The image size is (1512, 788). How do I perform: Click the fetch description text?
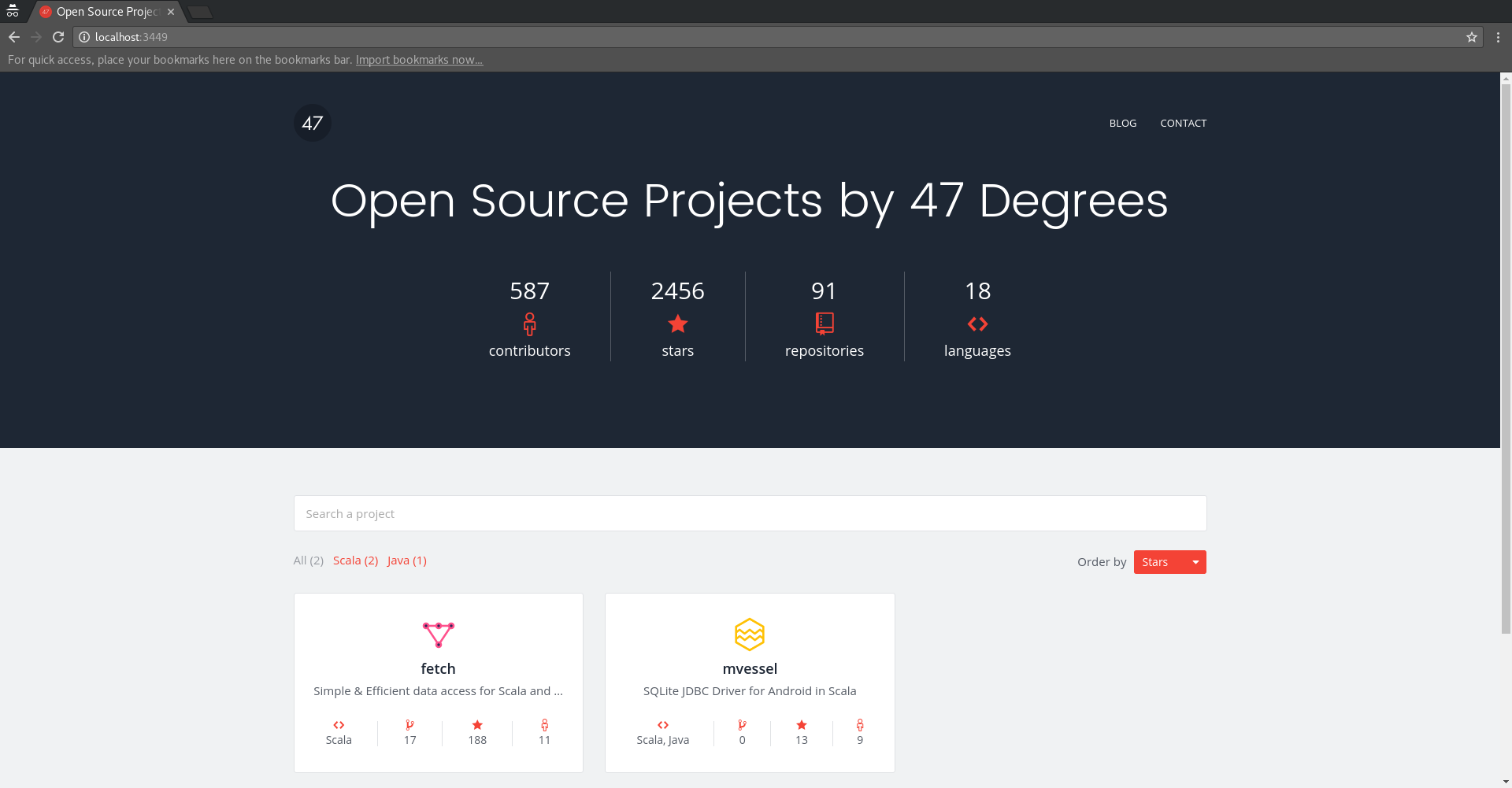coord(438,691)
